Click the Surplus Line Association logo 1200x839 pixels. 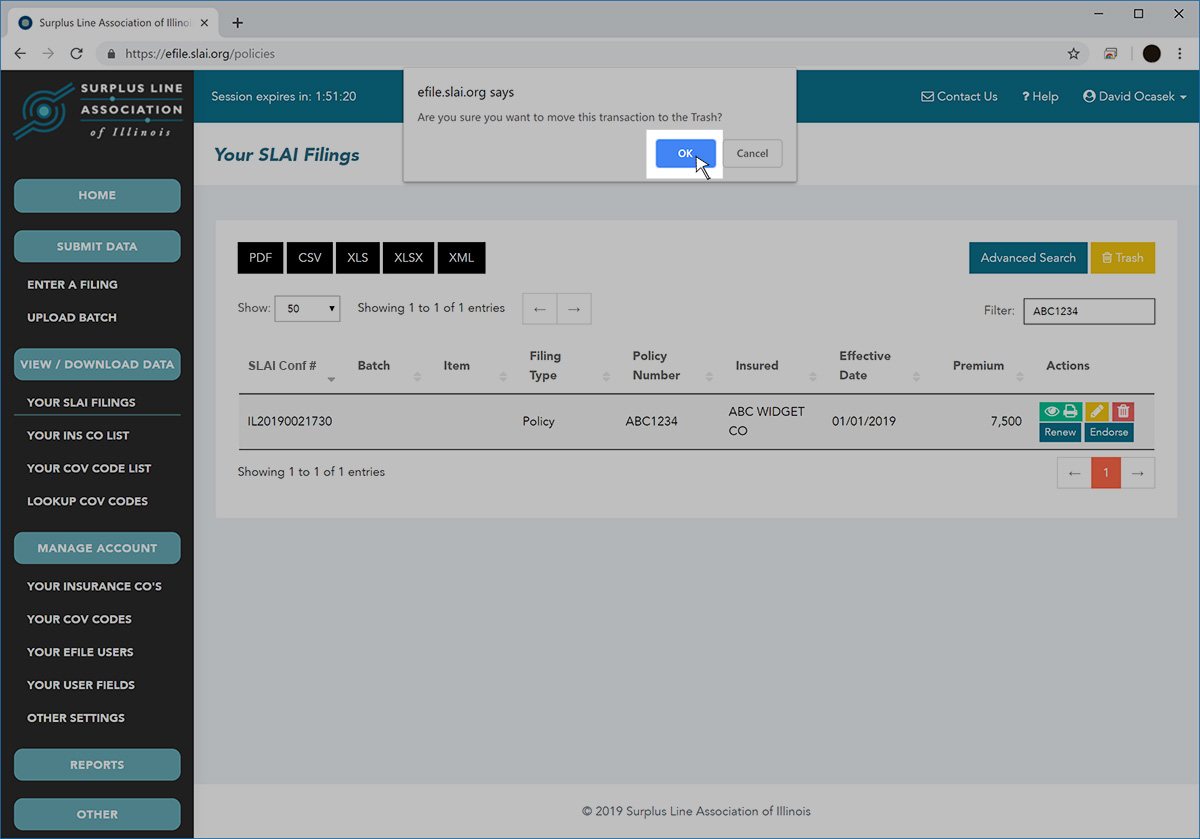(x=97, y=110)
